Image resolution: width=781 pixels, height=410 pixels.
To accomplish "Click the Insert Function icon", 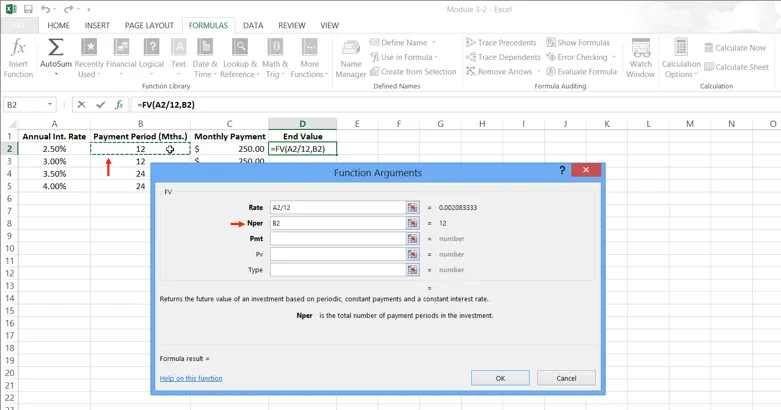I will [x=18, y=58].
